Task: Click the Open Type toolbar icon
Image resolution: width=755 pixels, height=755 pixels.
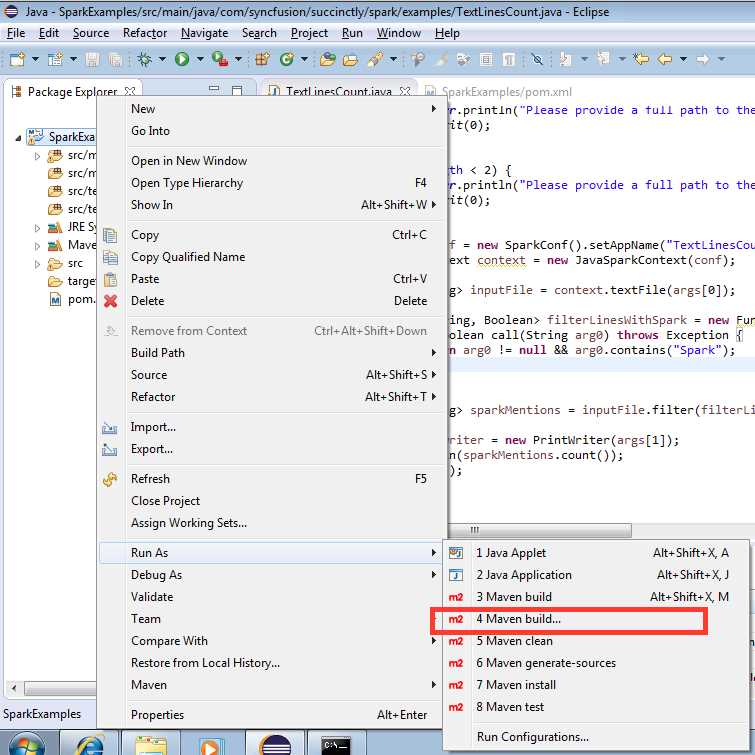Action: [327, 59]
